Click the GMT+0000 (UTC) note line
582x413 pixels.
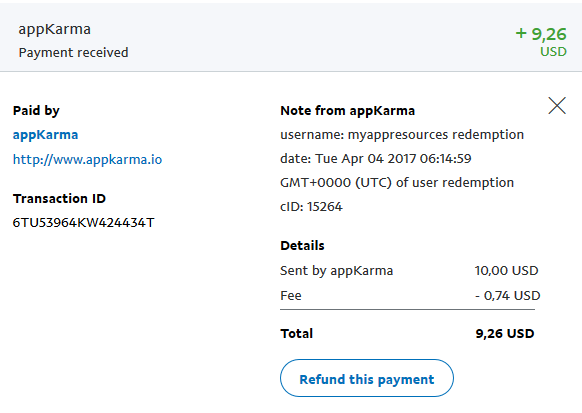pos(397,183)
